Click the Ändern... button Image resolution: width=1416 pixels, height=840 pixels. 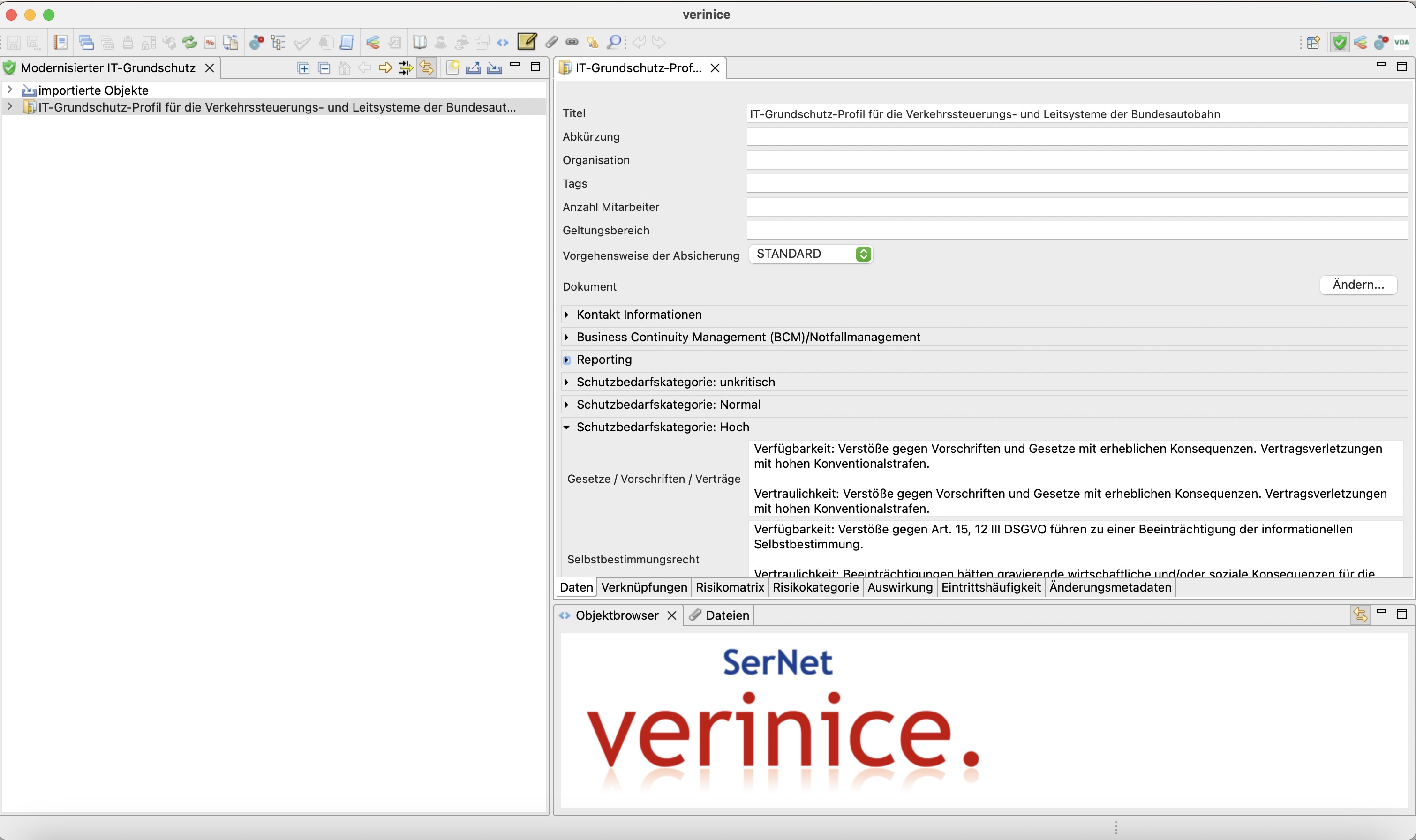coord(1358,285)
